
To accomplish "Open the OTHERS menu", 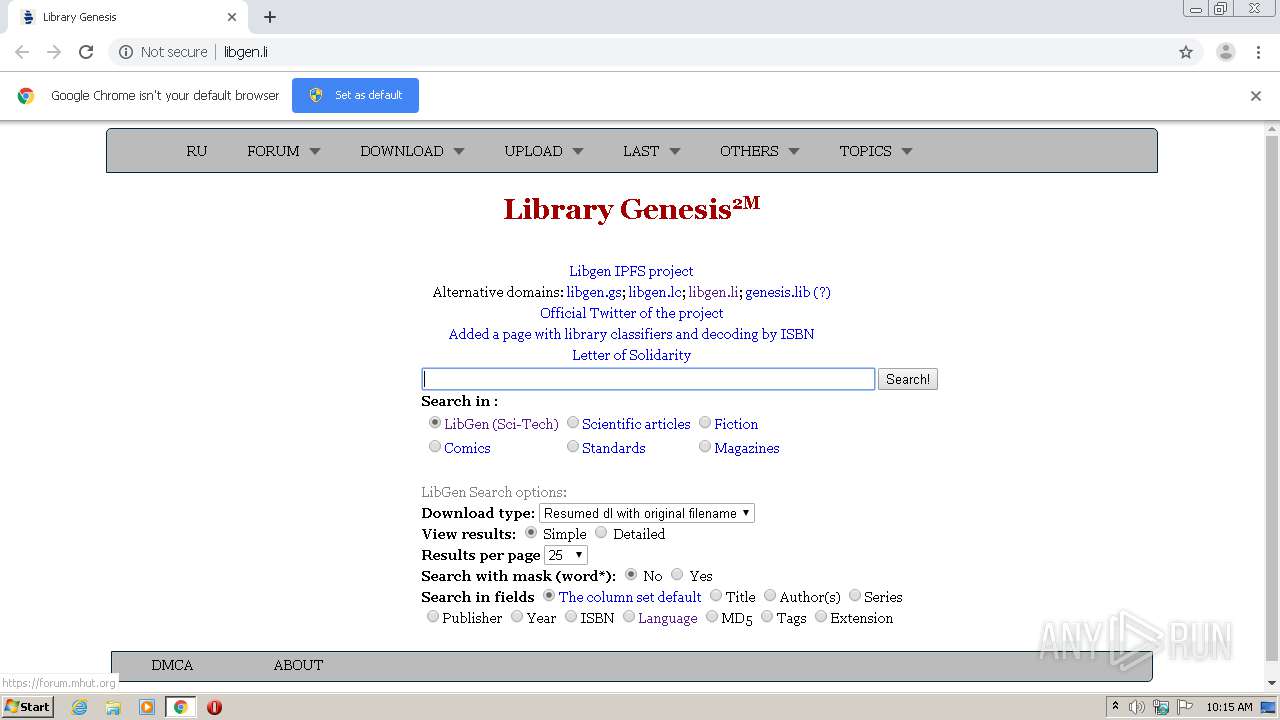I will point(760,151).
